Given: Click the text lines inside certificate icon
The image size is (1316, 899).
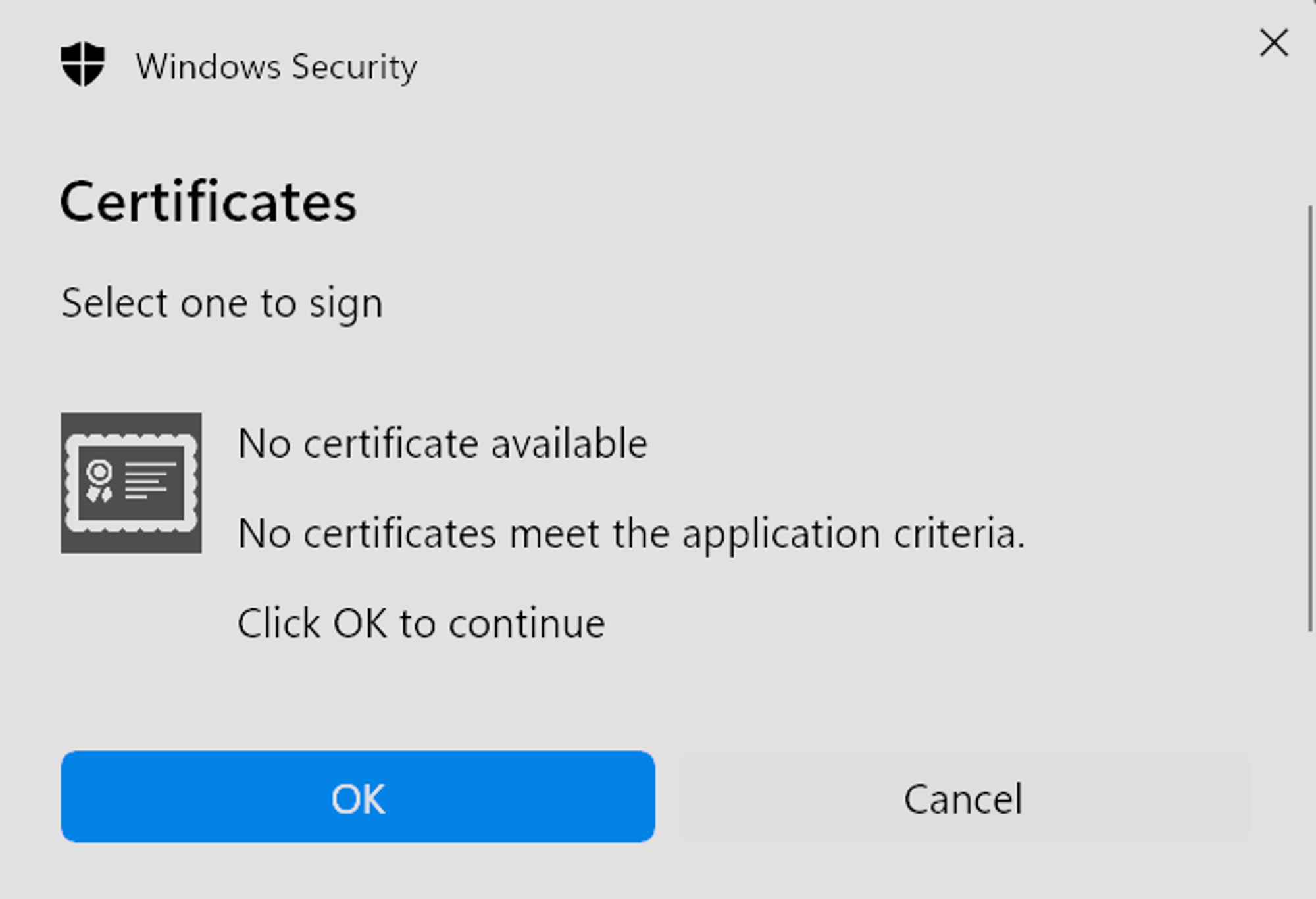Looking at the screenshot, I should click(x=151, y=481).
